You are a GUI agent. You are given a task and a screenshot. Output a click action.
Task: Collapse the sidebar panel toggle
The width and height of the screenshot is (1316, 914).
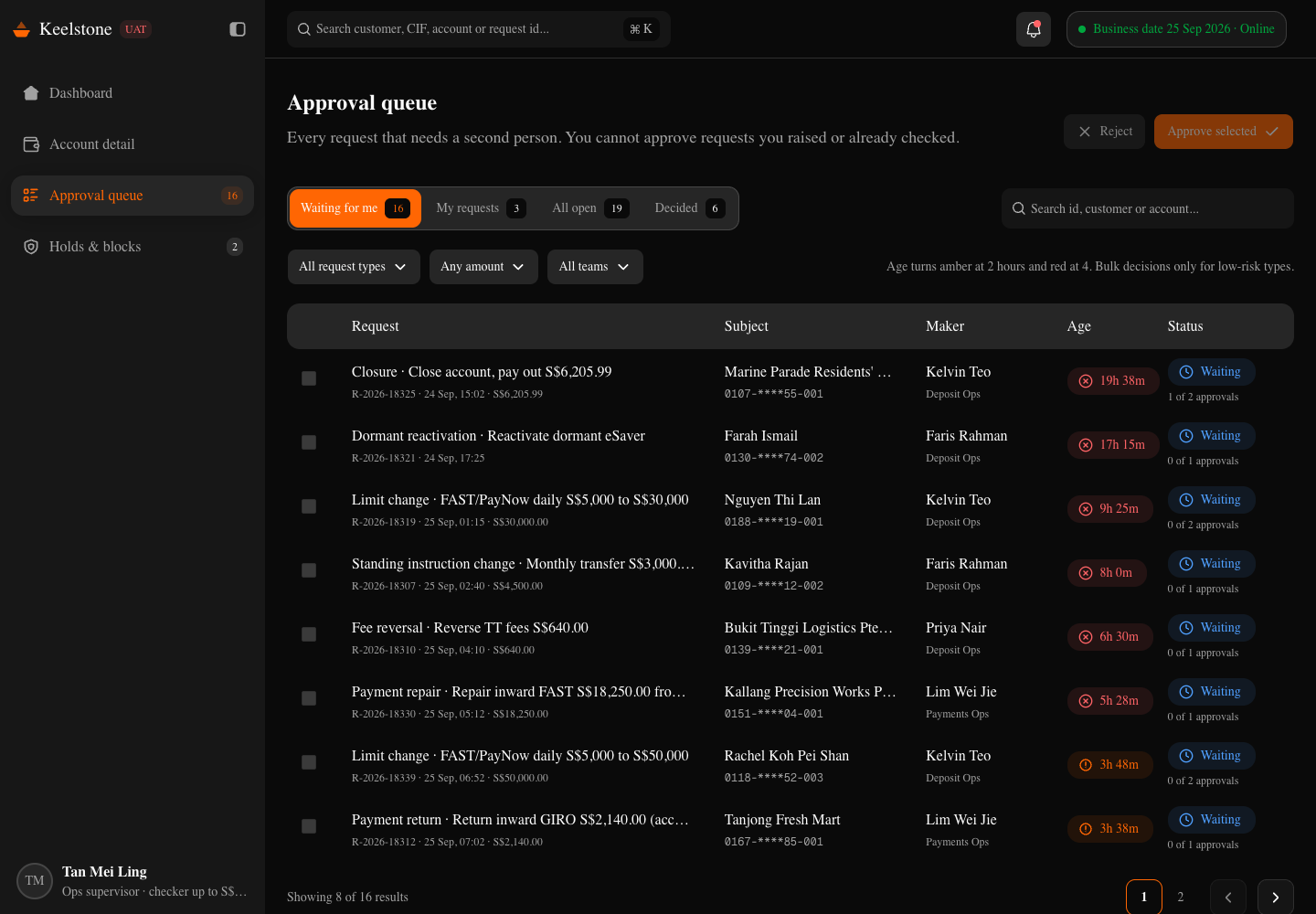pyautogui.click(x=238, y=29)
